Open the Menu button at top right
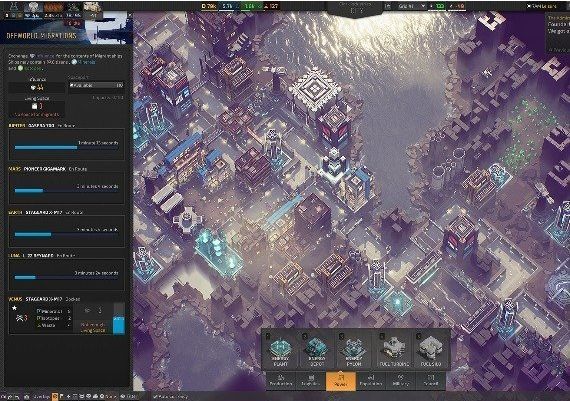The height and width of the screenshot is (401, 570). point(542,6)
